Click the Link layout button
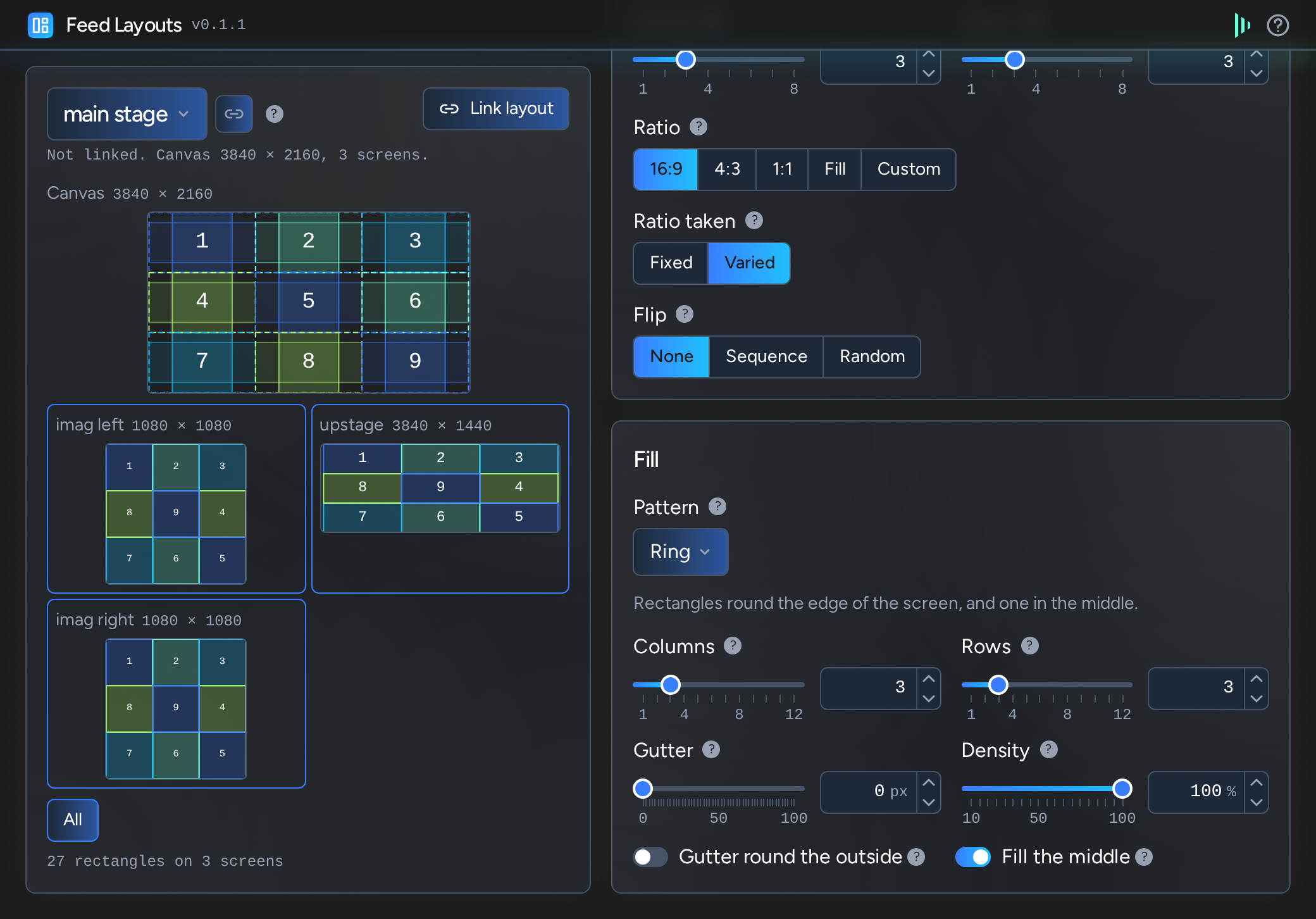Screen dimensions: 1316x919 [x=496, y=109]
